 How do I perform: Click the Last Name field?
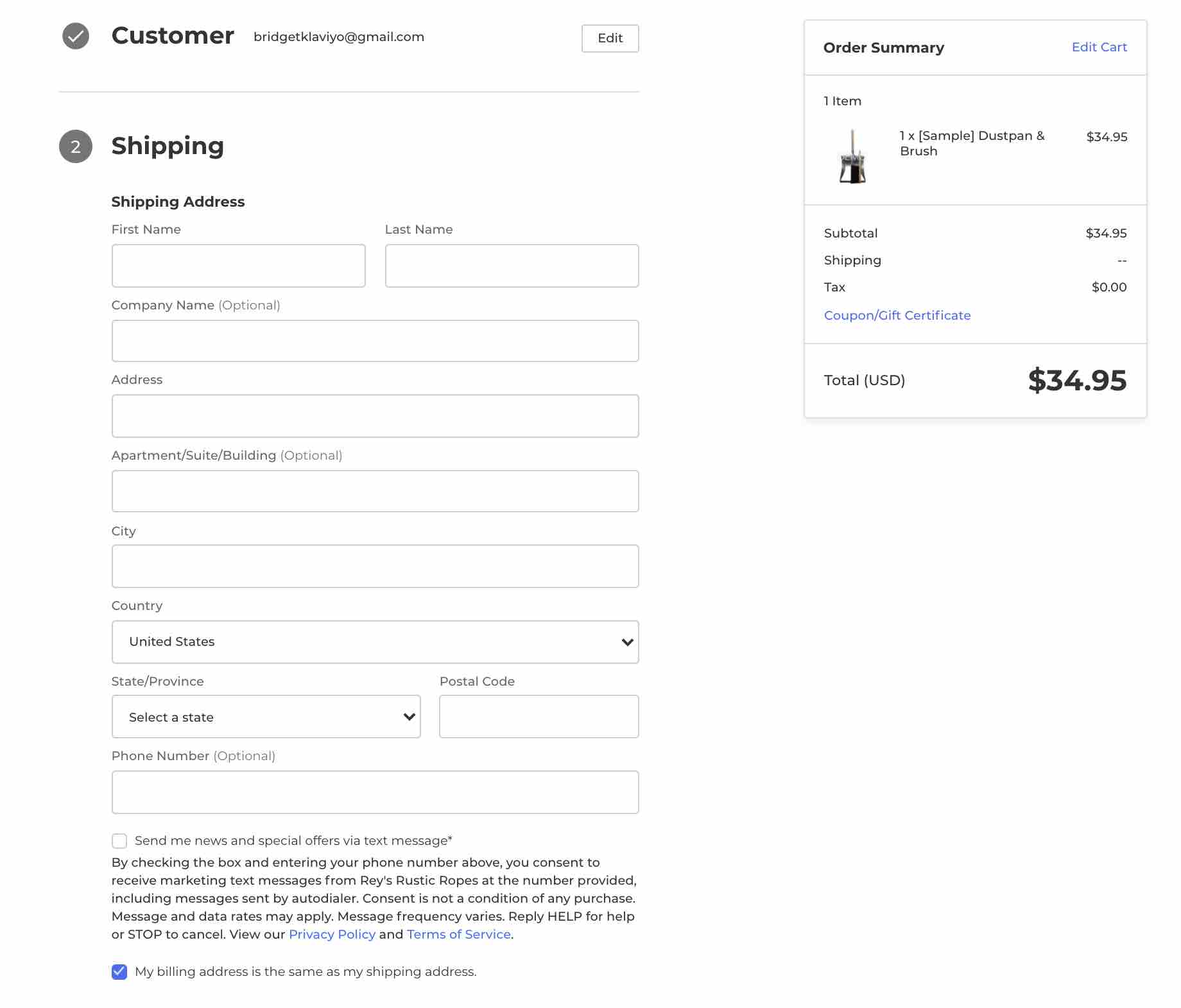(511, 265)
